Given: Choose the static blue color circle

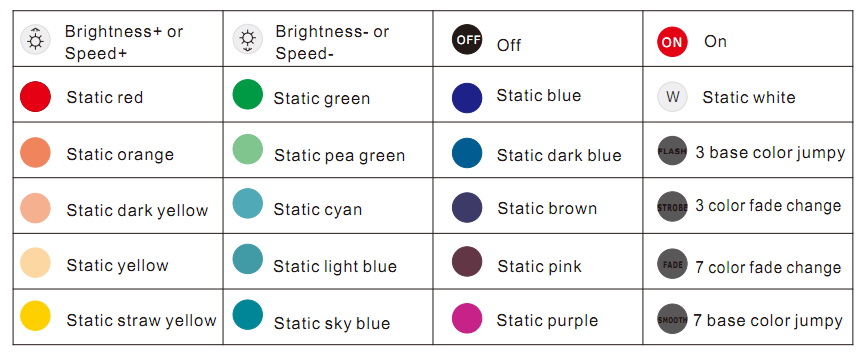Looking at the screenshot, I should [467, 98].
